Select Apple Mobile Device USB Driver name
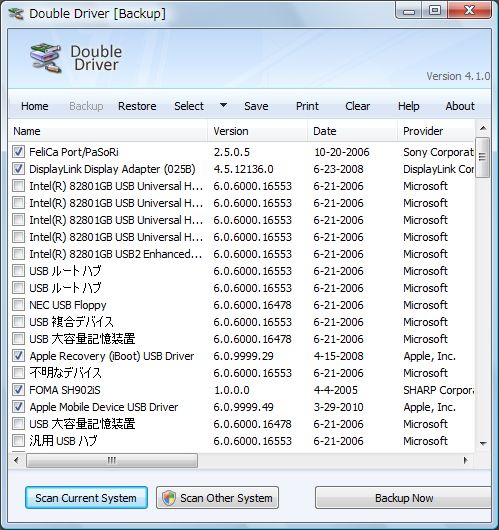Screen dimensions: 499x530 104,407
